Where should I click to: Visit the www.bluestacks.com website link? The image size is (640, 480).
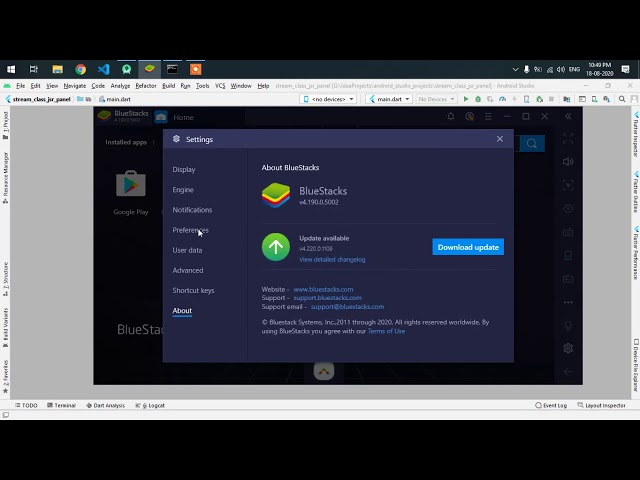(x=323, y=289)
